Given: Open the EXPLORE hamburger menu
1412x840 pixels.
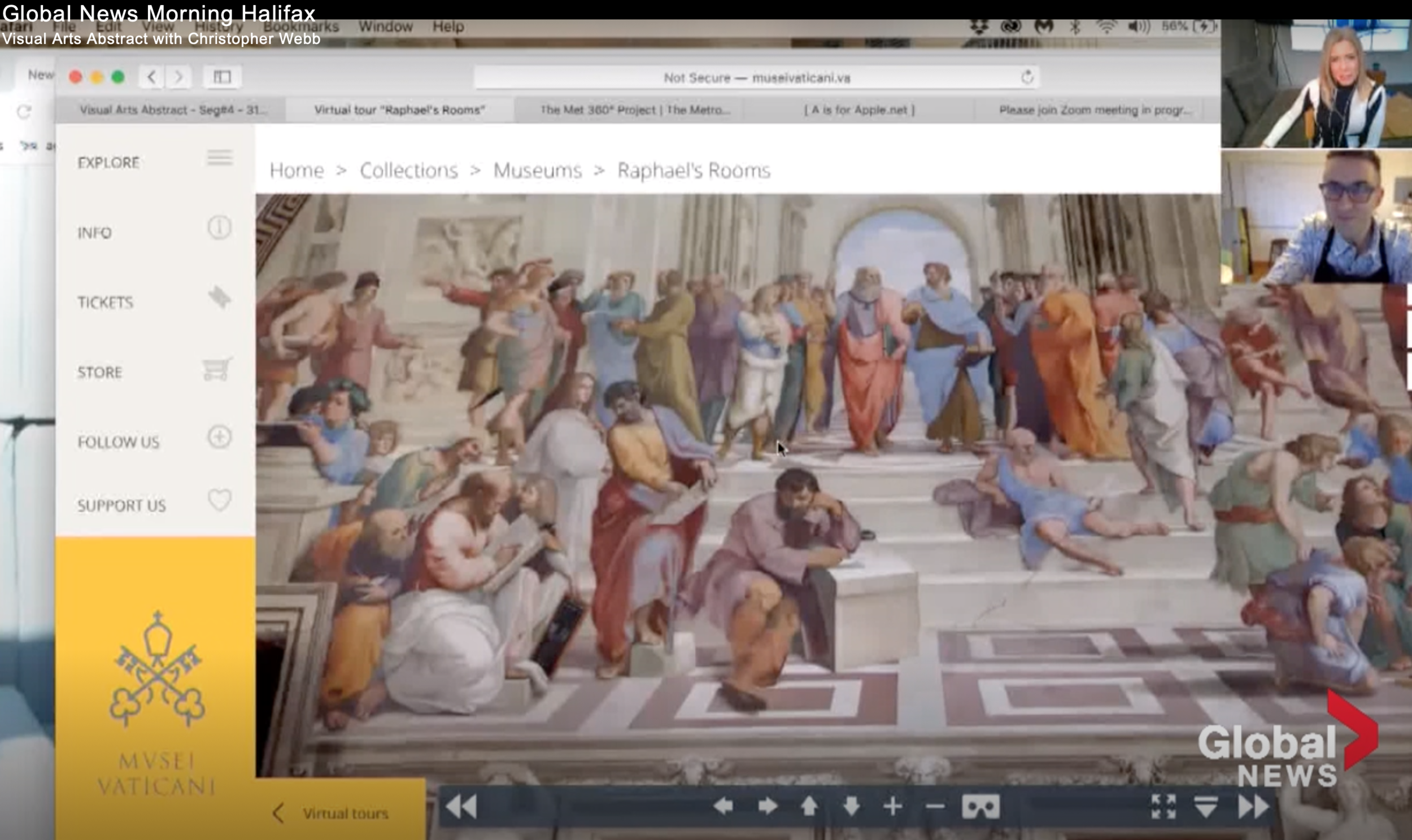Looking at the screenshot, I should [x=220, y=158].
